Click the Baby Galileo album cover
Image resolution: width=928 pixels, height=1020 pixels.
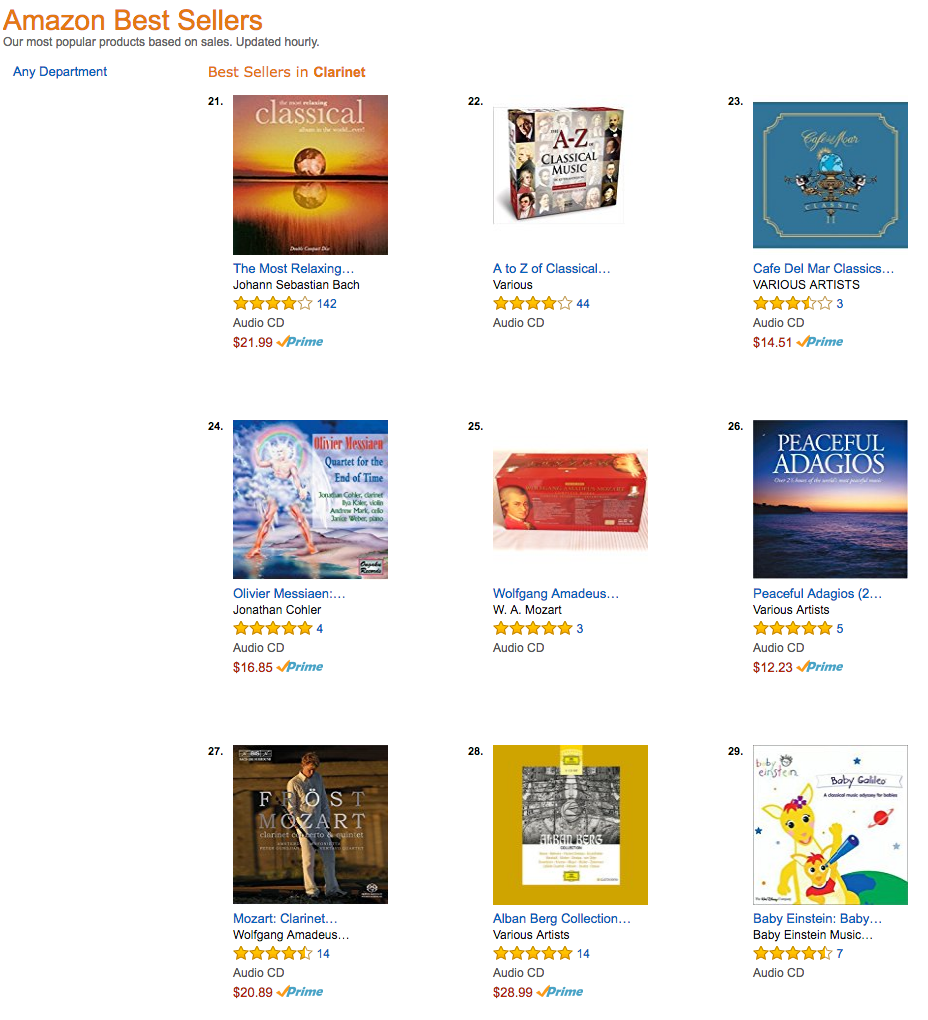click(x=830, y=824)
